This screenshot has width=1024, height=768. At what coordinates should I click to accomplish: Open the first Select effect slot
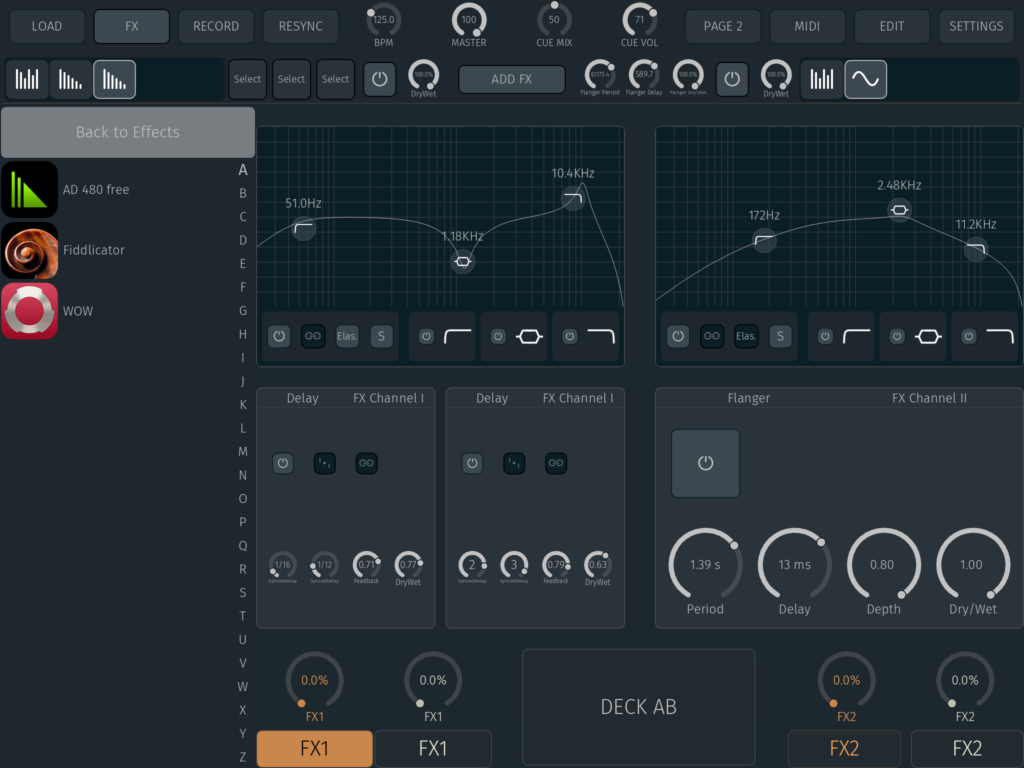[247, 79]
